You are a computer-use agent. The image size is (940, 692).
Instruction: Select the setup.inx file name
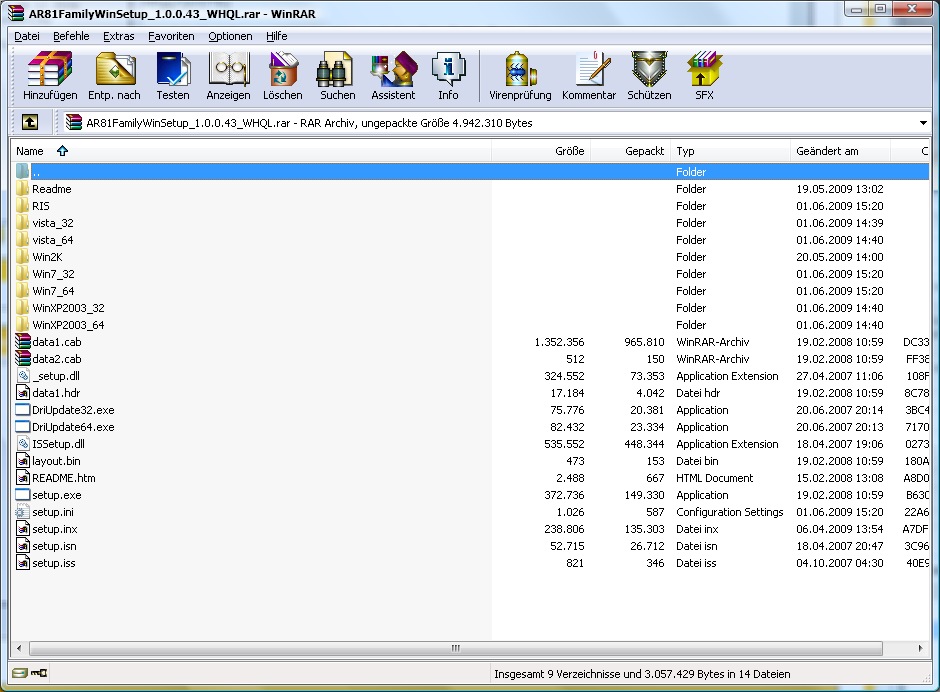[x=55, y=529]
